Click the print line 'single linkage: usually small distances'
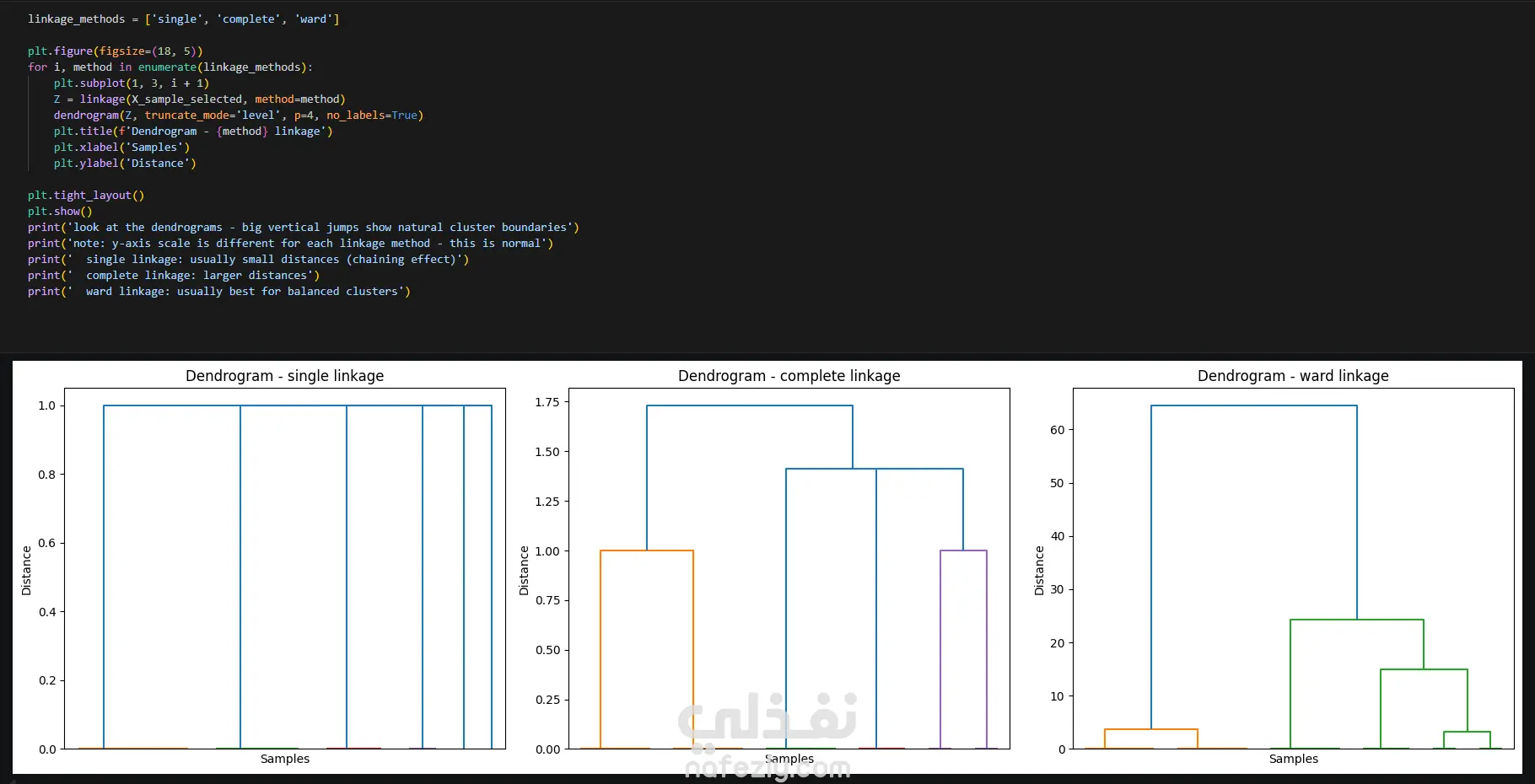 click(x=248, y=259)
